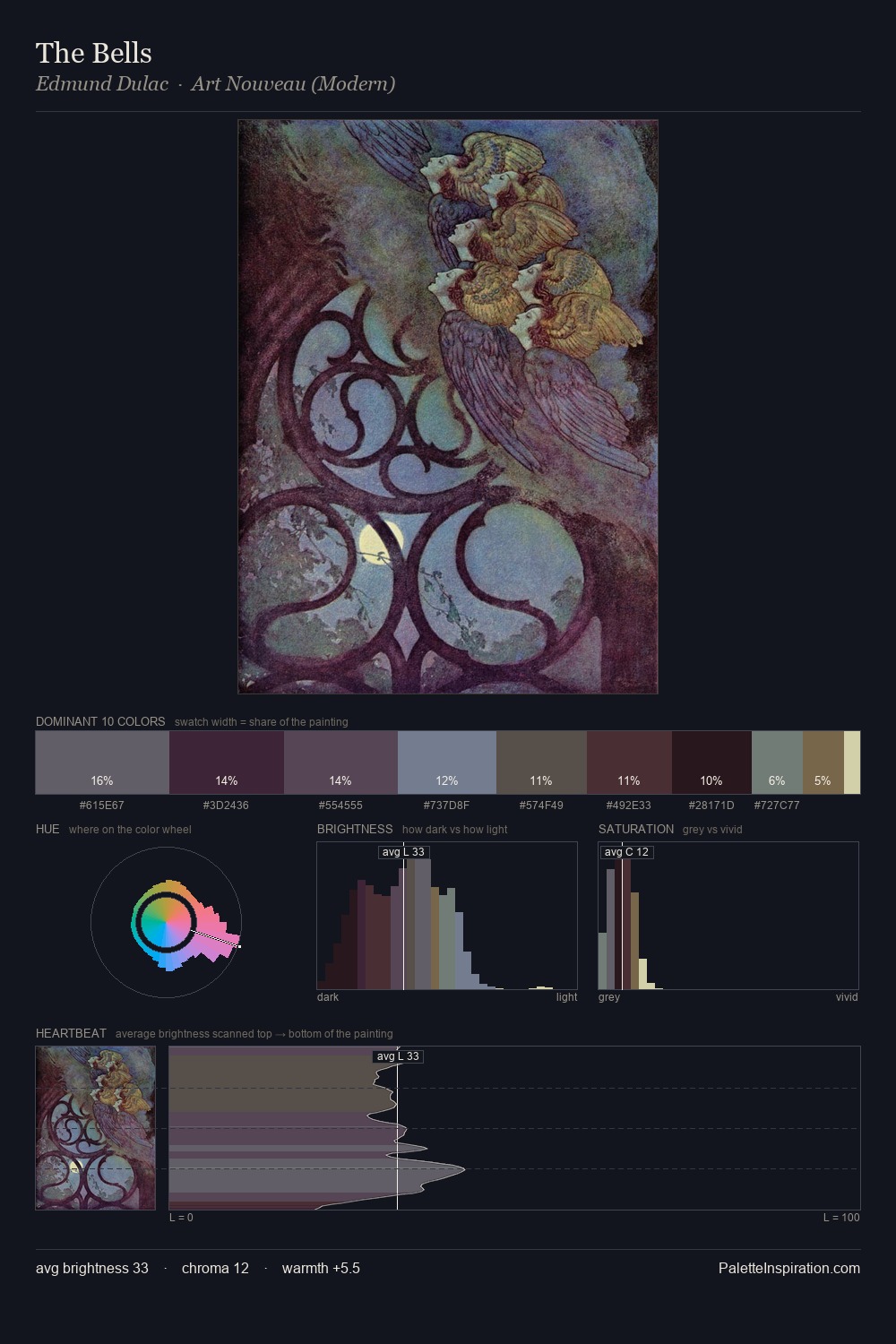Click the hex label '#3D2436'
The width and height of the screenshot is (896, 1344).
click(x=226, y=805)
